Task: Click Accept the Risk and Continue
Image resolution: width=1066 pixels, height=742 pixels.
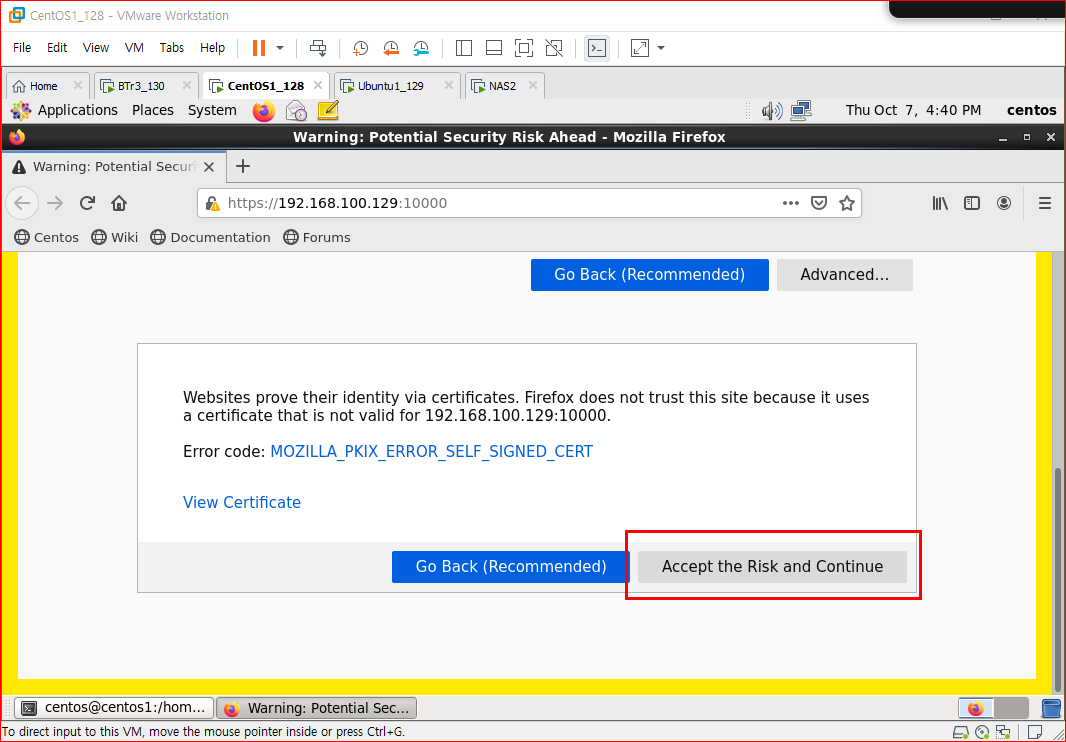Action: 772,567
